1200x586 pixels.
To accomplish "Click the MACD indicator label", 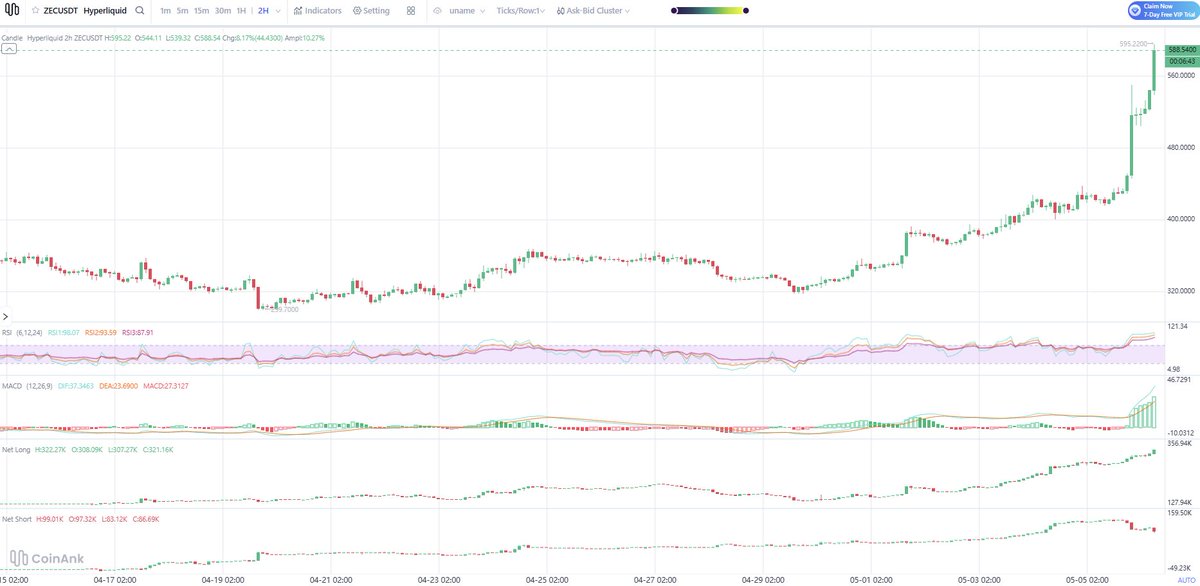I will tap(12, 385).
